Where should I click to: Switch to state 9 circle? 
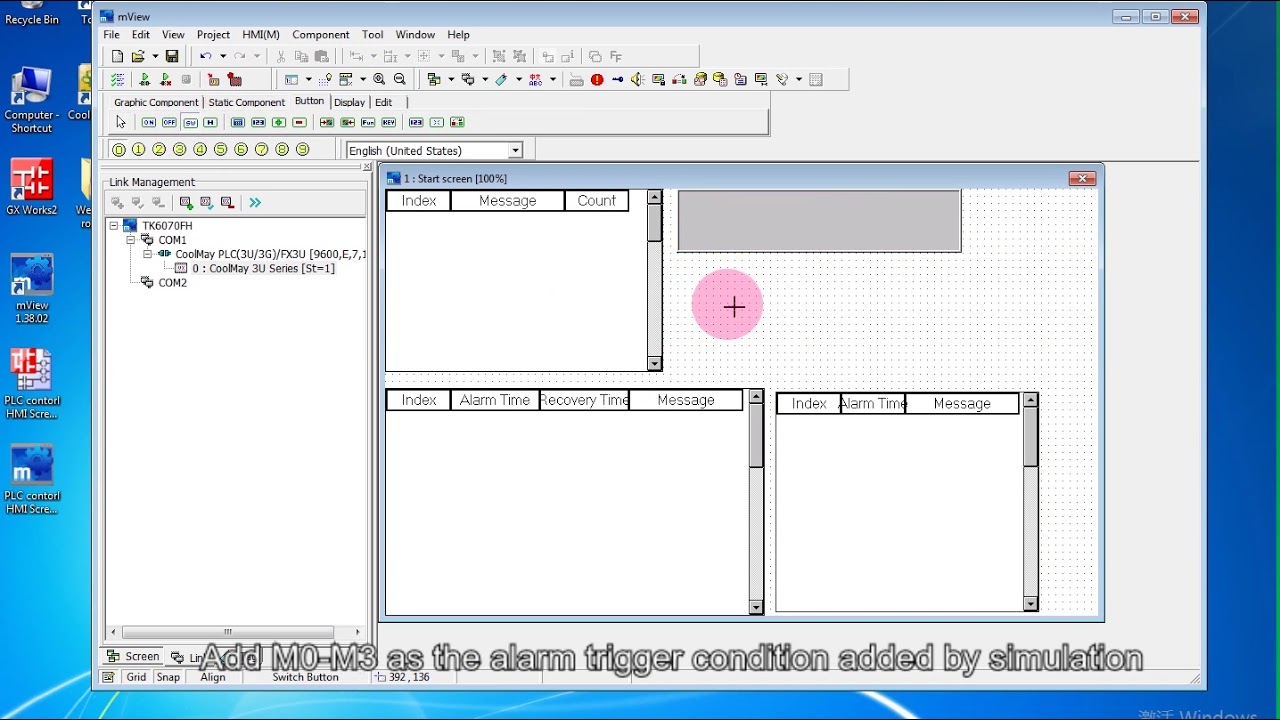[302, 150]
